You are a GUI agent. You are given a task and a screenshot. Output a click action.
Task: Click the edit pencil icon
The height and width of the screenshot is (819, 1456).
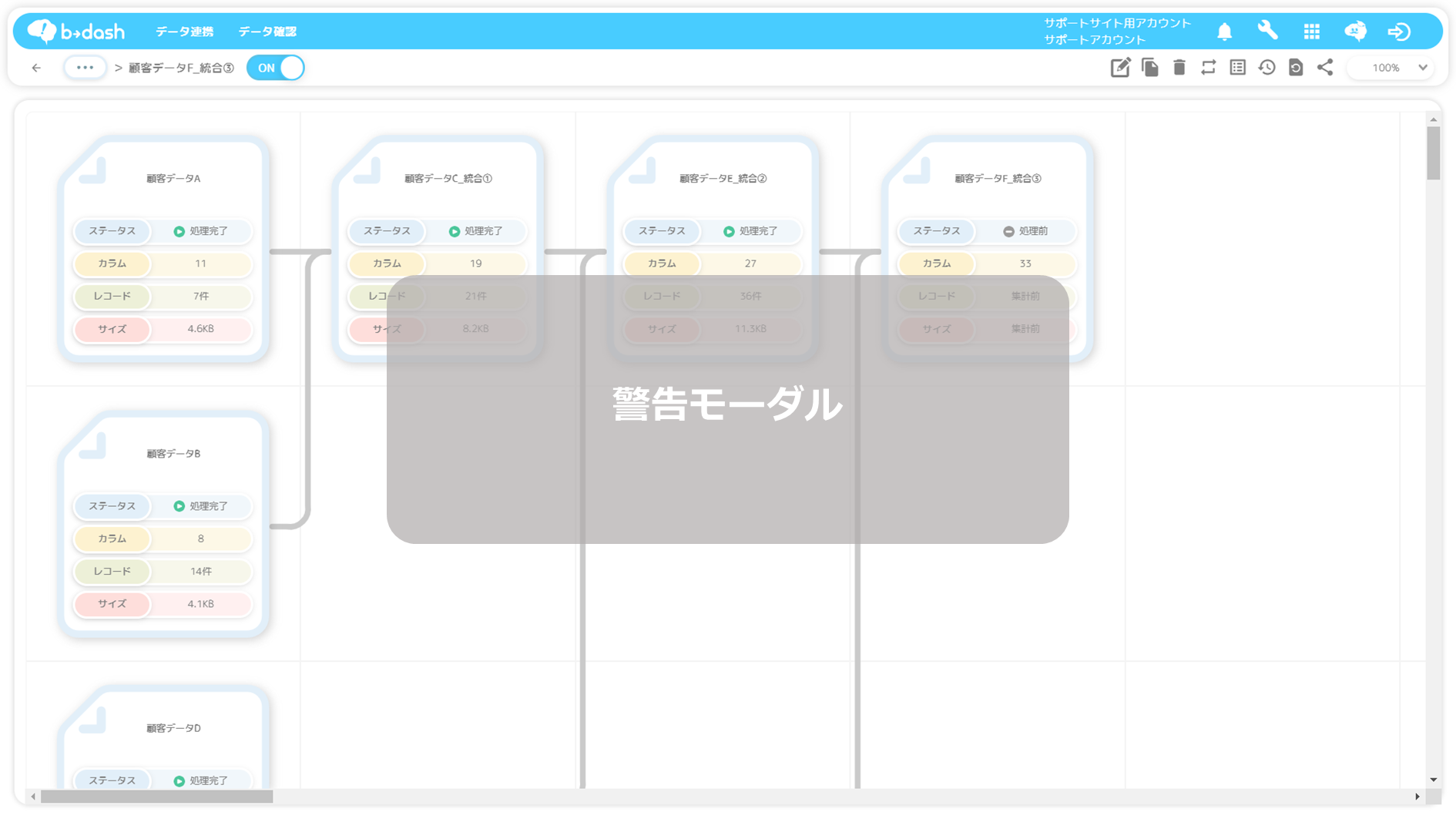pyautogui.click(x=1120, y=68)
